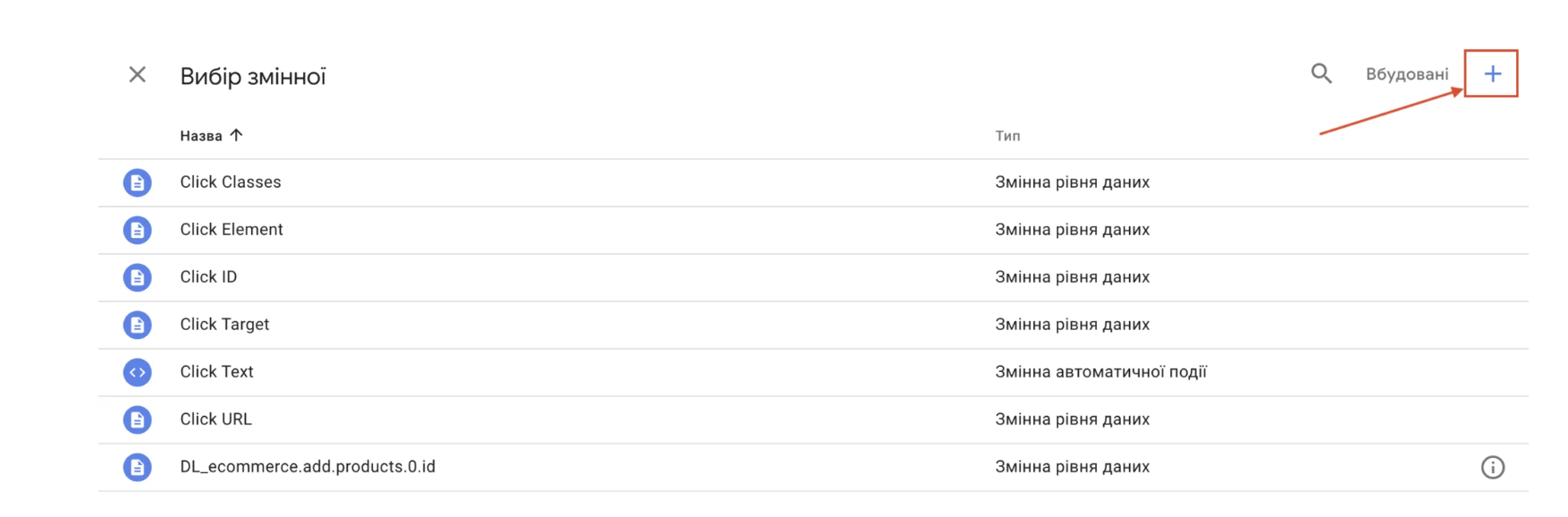Sort the list by Назва column
1568x517 pixels.
(x=201, y=136)
